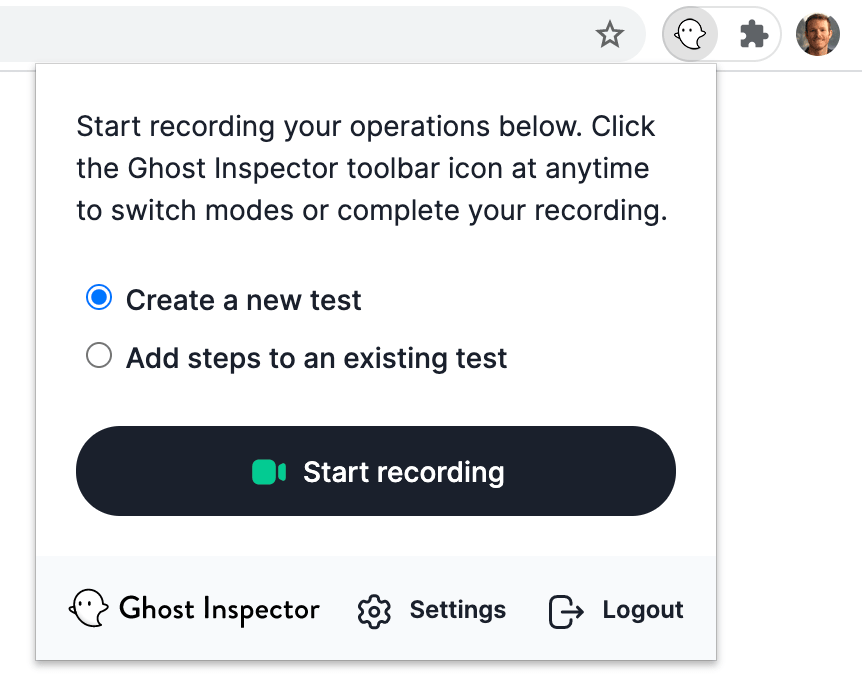Begin recording a new test
Viewport: 862px width, 698px height.
pos(376,471)
